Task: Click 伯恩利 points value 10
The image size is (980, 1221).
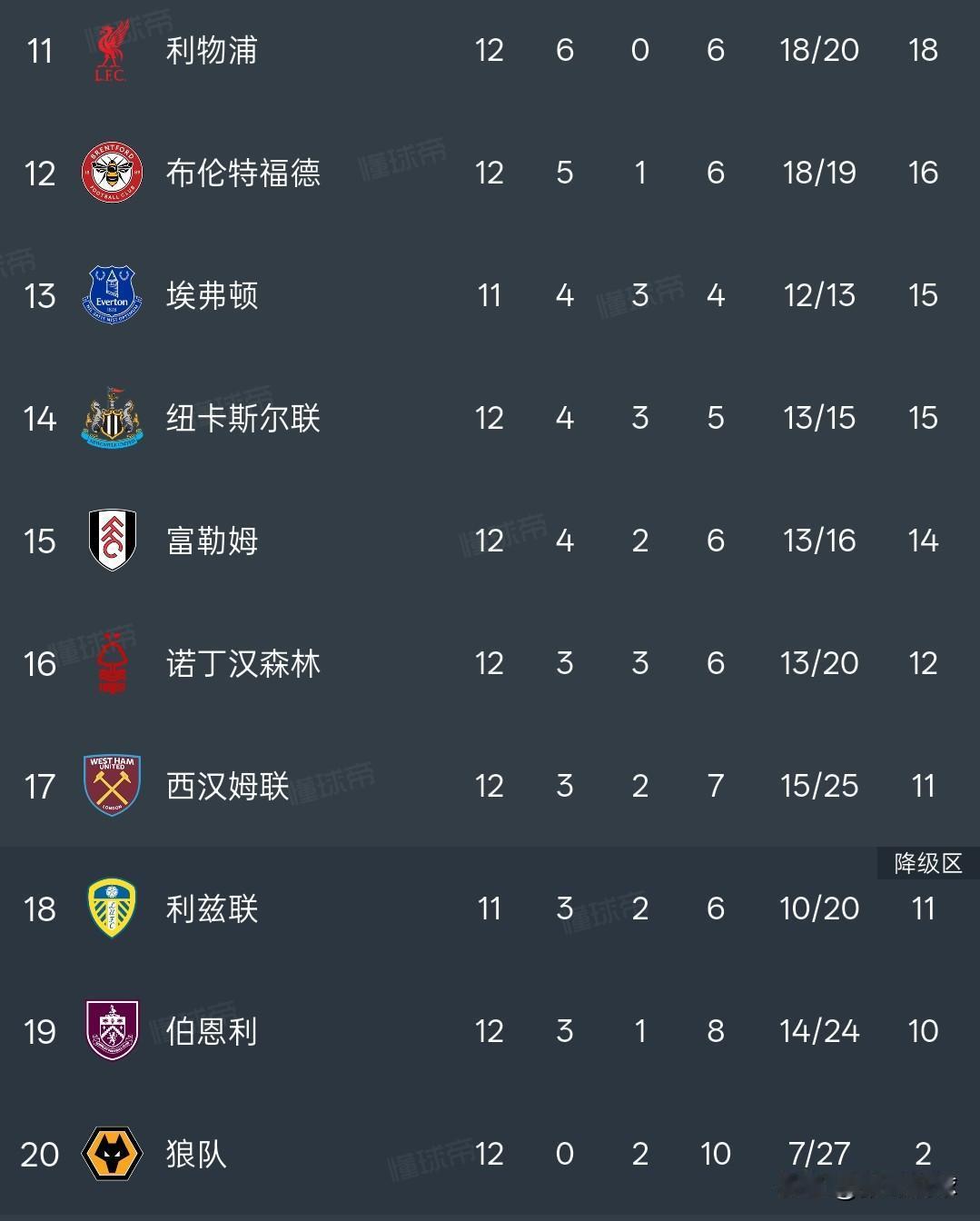Action: (923, 1031)
